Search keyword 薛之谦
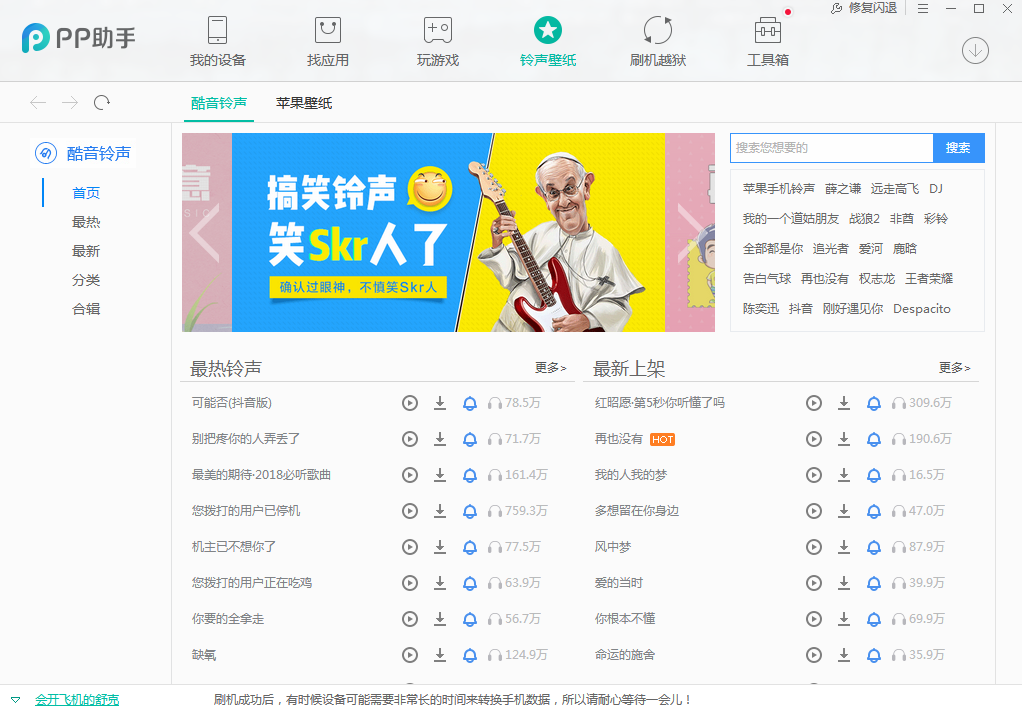1022x713 pixels. [x=843, y=189]
